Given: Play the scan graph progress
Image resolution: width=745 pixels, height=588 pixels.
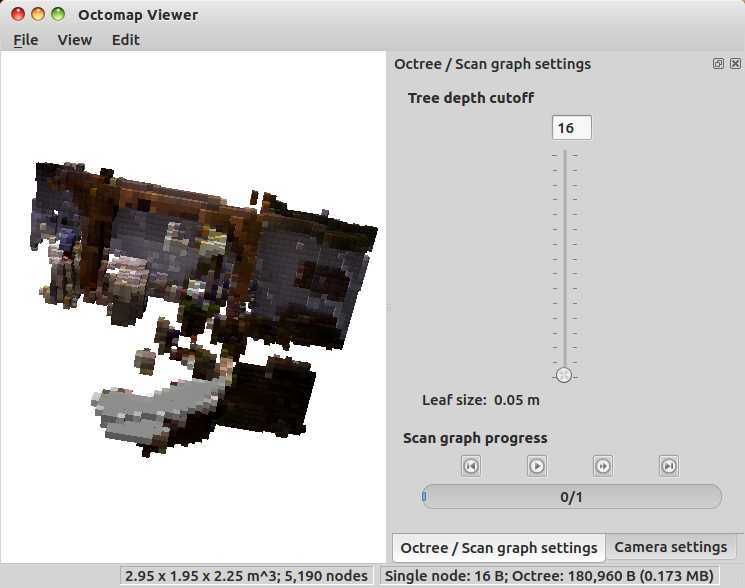Looking at the screenshot, I should [537, 466].
